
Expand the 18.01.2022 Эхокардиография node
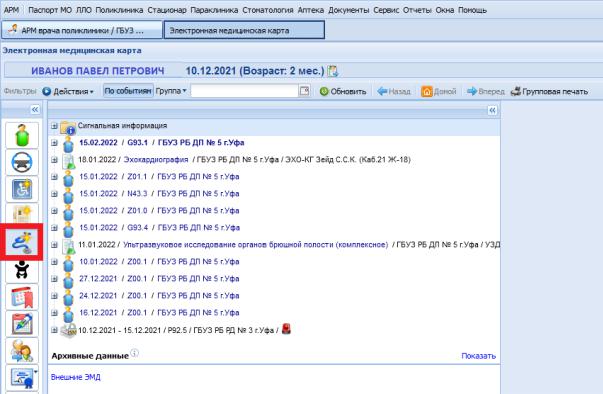coord(54,160)
